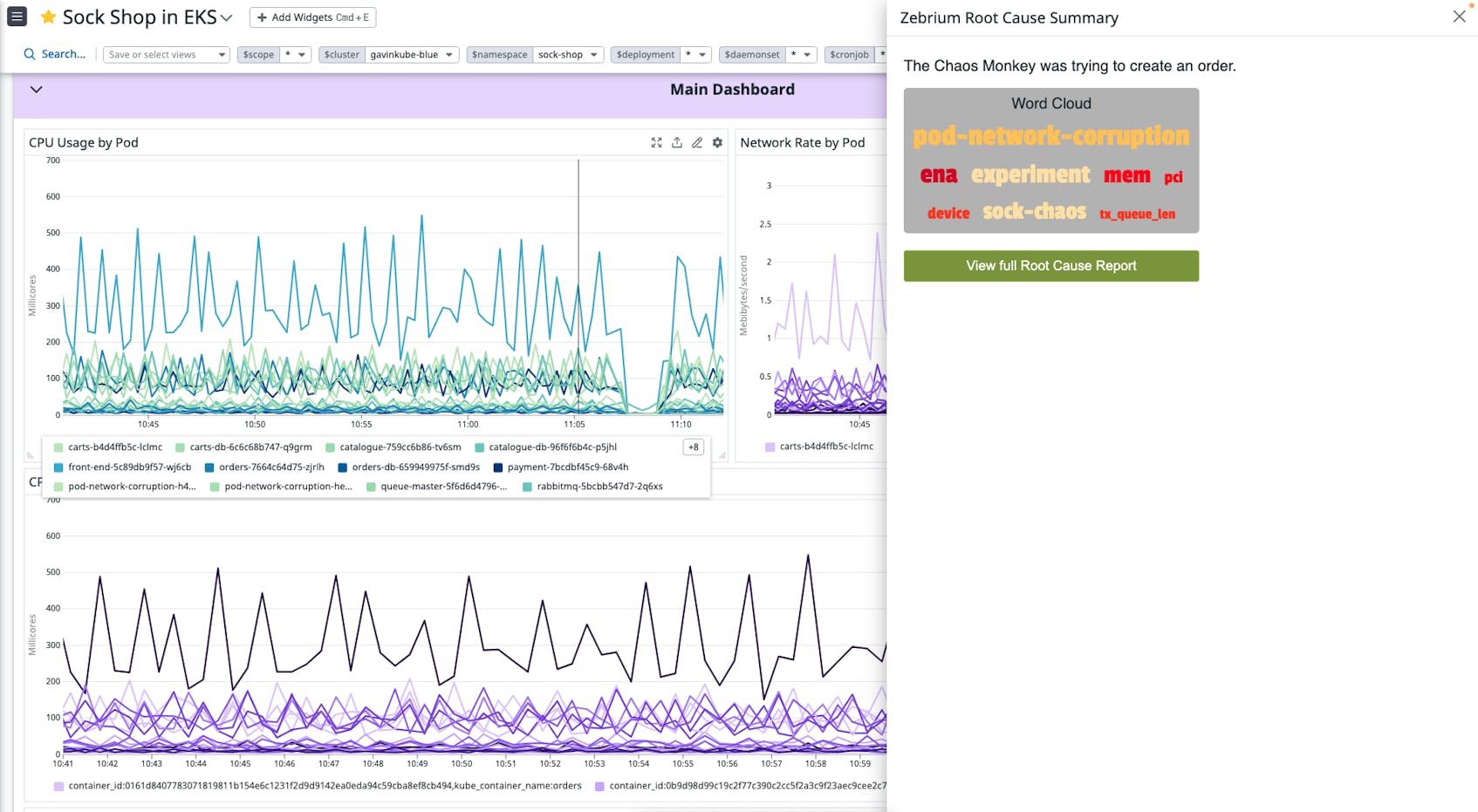Click the export icon on CPU Usage by Pod
The image size is (1478, 812).
click(677, 142)
